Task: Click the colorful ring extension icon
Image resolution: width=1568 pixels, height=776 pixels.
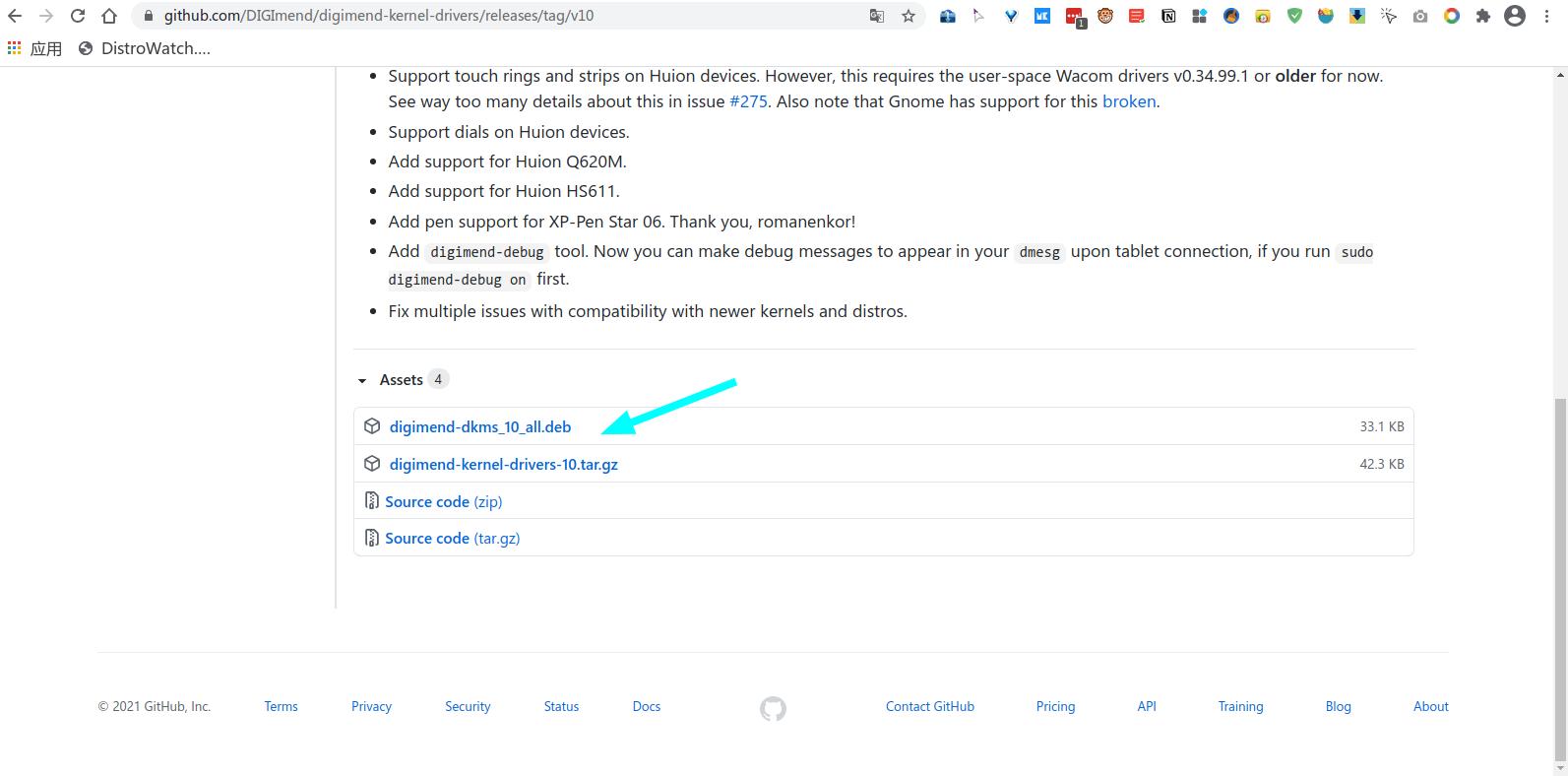Action: pos(1452,16)
